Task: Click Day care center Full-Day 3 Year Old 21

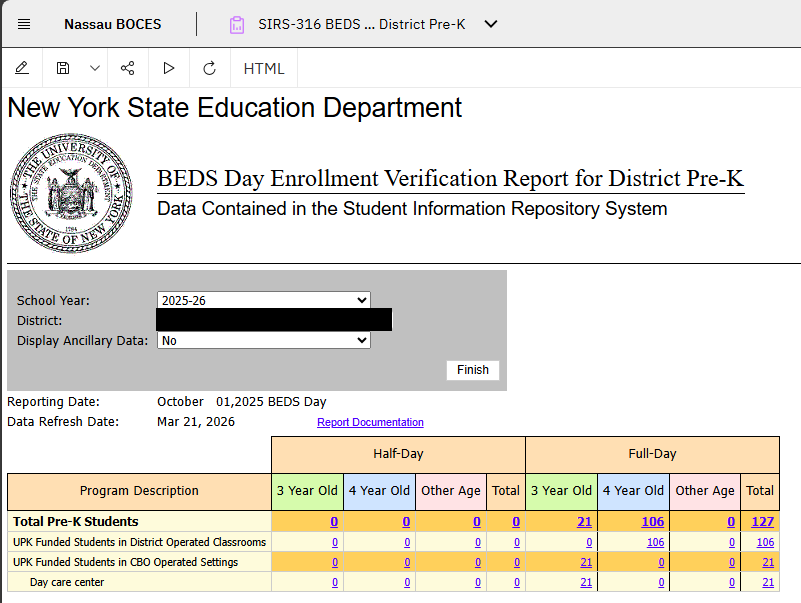Action: tap(586, 582)
